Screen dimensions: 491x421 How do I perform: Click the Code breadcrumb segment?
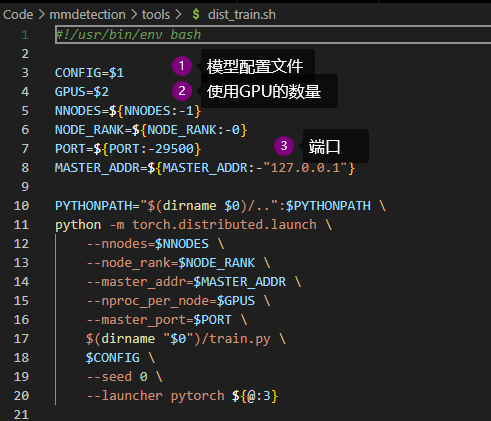click(x=18, y=15)
